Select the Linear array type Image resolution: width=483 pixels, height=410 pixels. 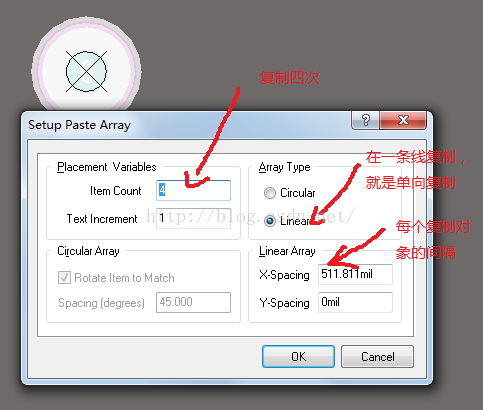pos(270,221)
